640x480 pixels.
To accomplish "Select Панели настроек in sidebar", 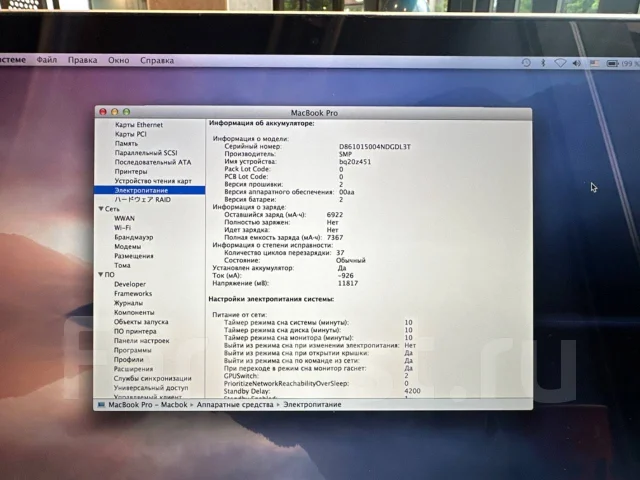I will (142, 341).
